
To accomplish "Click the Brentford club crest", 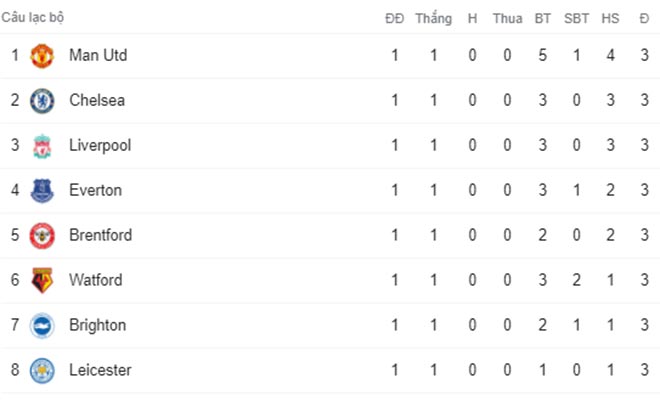I will pos(42,236).
